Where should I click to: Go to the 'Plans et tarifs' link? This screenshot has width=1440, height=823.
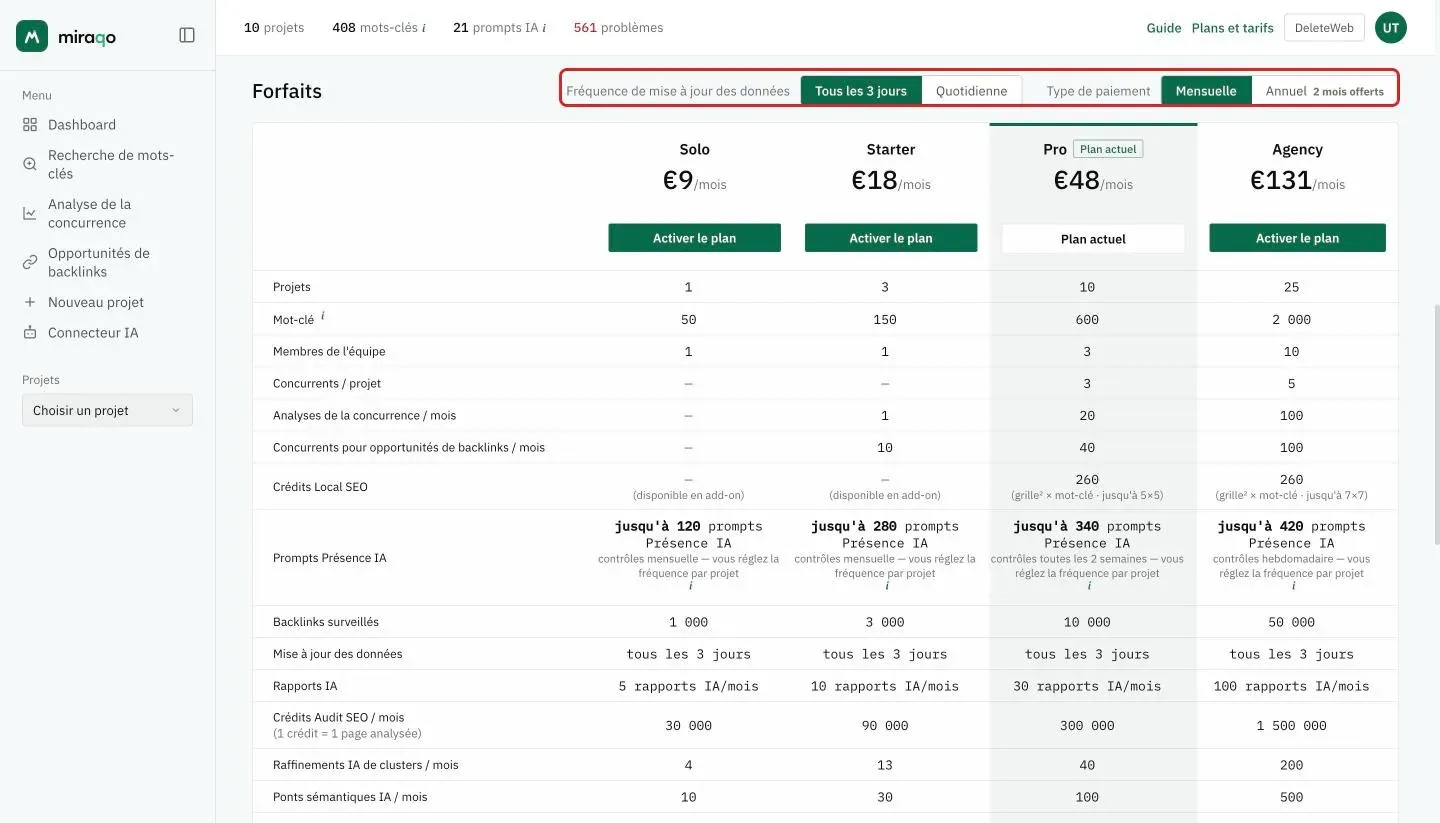point(1233,28)
